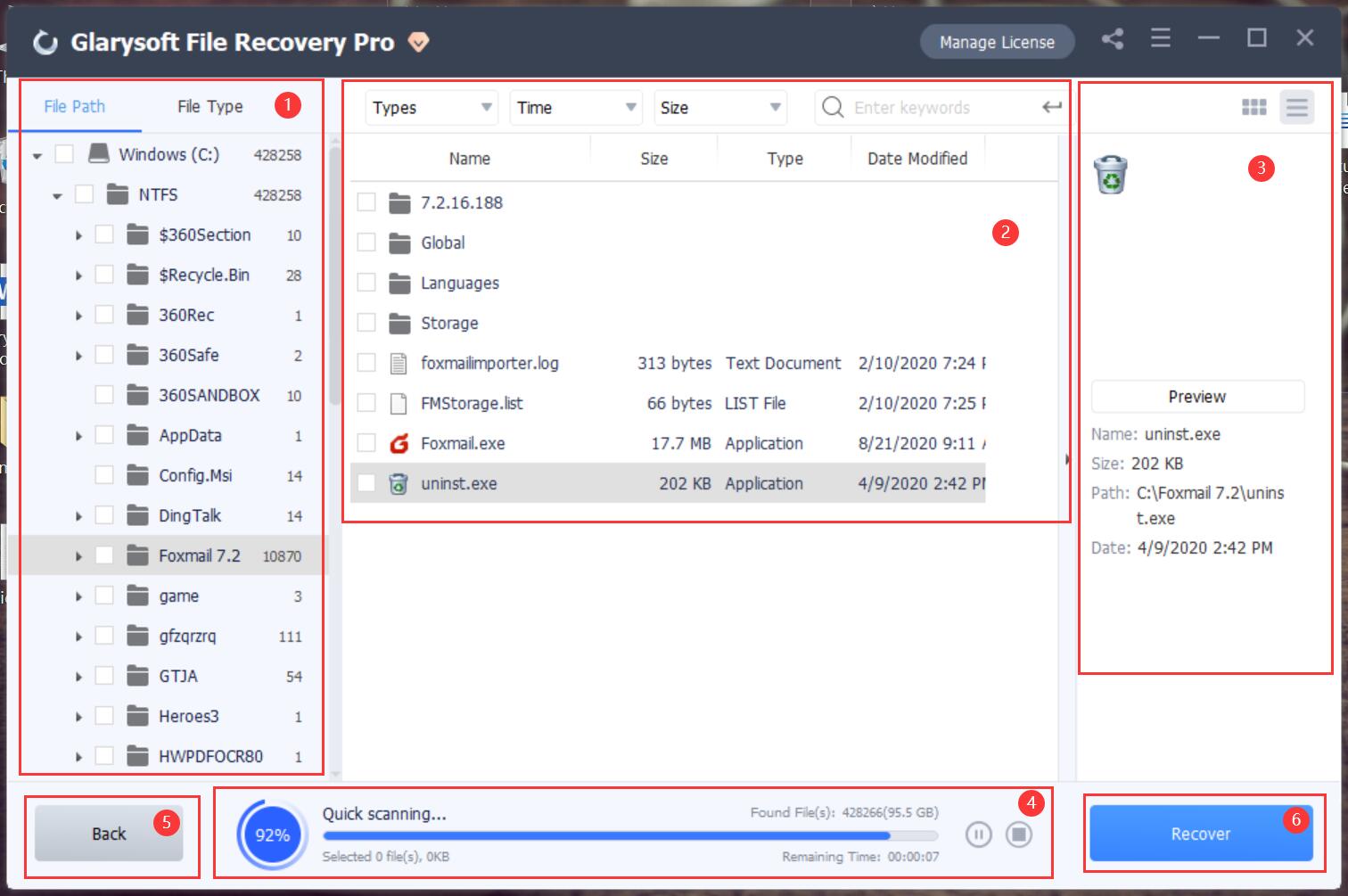Viewport: 1348px width, 896px height.
Task: Pause the quick scan
Action: (x=978, y=834)
